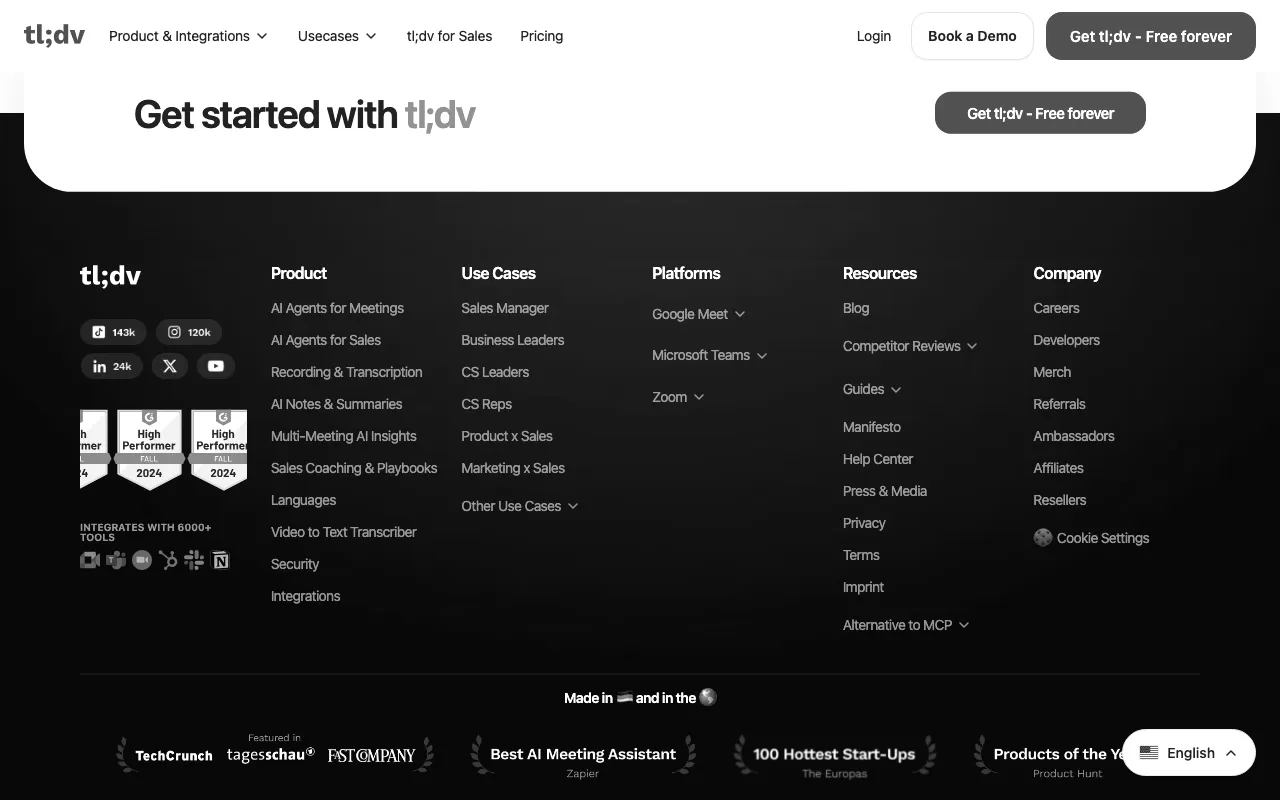Open the Instagram 120k social badge
This screenshot has height=800, width=1280.
click(189, 332)
